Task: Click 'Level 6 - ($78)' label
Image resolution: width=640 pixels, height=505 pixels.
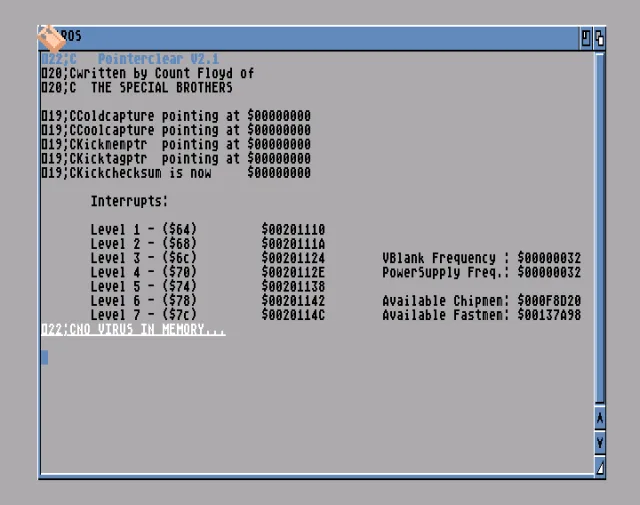Action: (x=144, y=301)
